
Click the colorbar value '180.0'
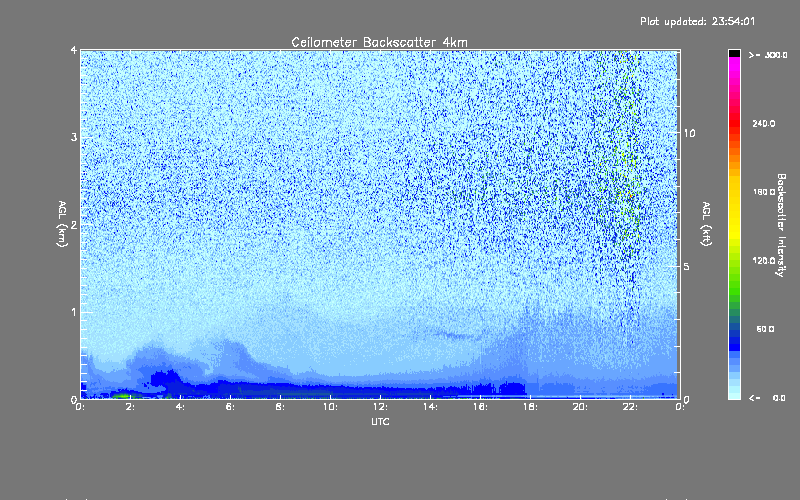764,192
